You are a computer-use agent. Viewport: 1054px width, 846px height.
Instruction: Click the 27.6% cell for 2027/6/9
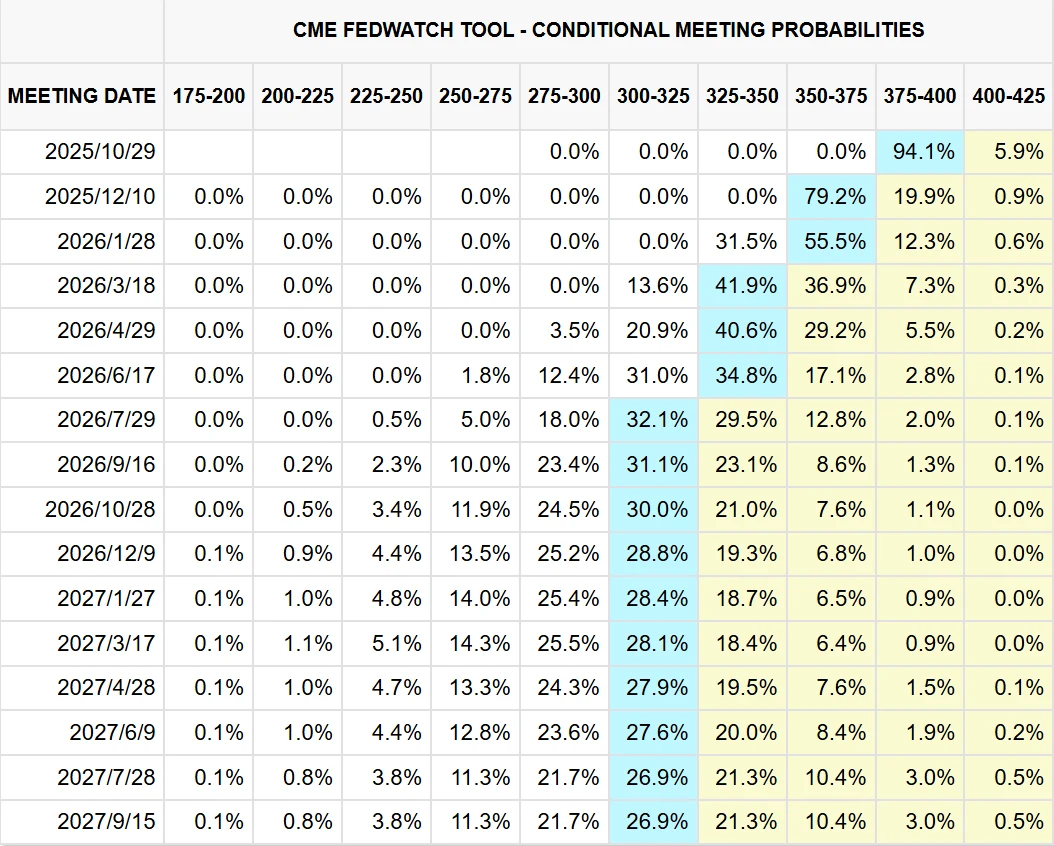pyautogui.click(x=653, y=732)
